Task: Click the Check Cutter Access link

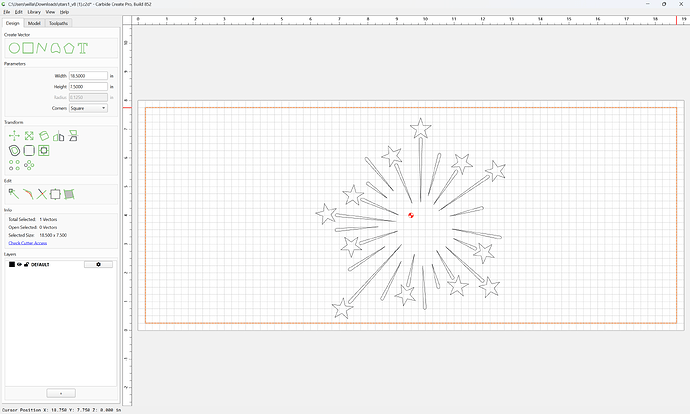Action: coord(28,243)
